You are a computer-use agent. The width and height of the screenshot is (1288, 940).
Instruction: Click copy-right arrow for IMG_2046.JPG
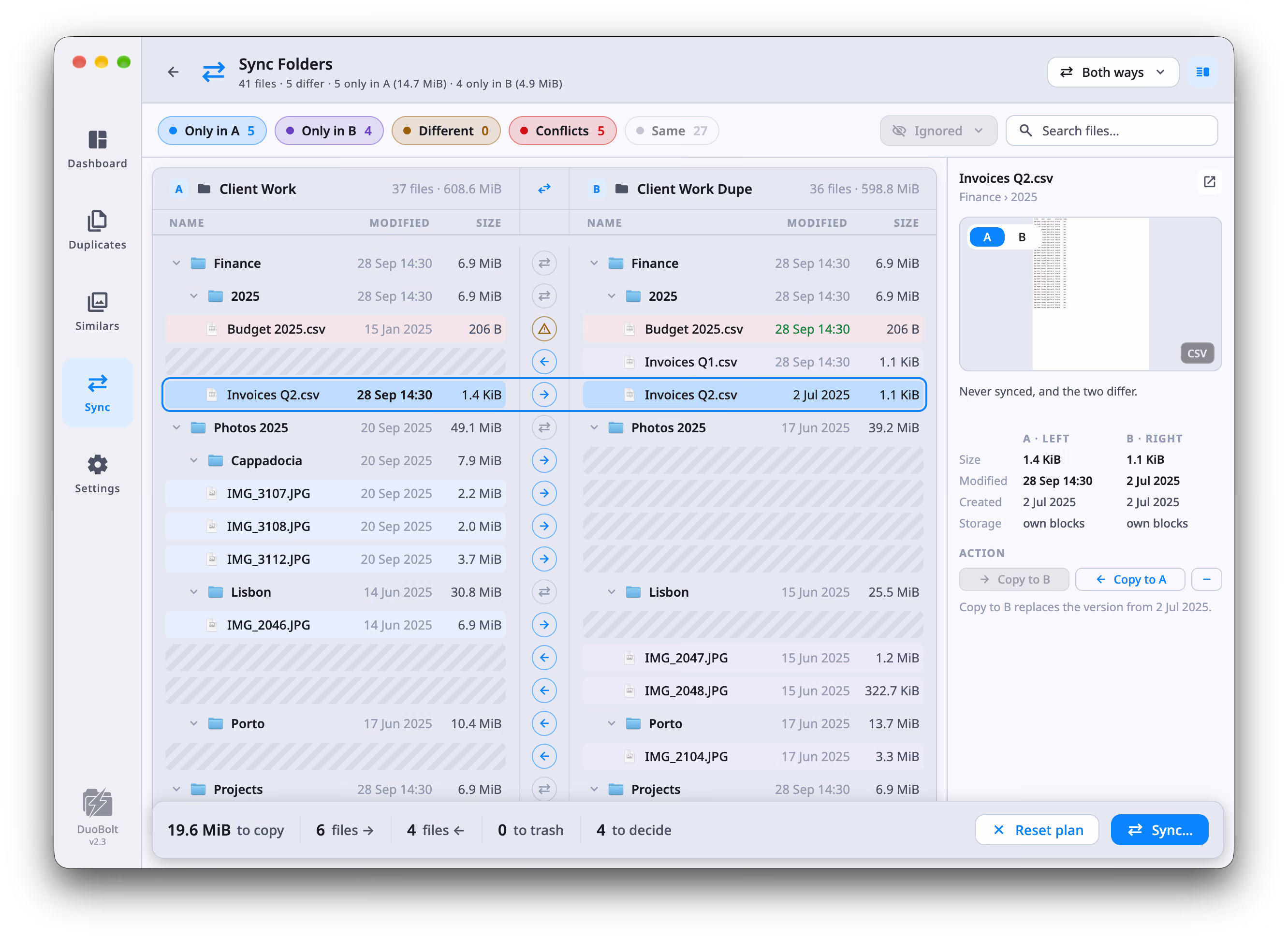(544, 625)
